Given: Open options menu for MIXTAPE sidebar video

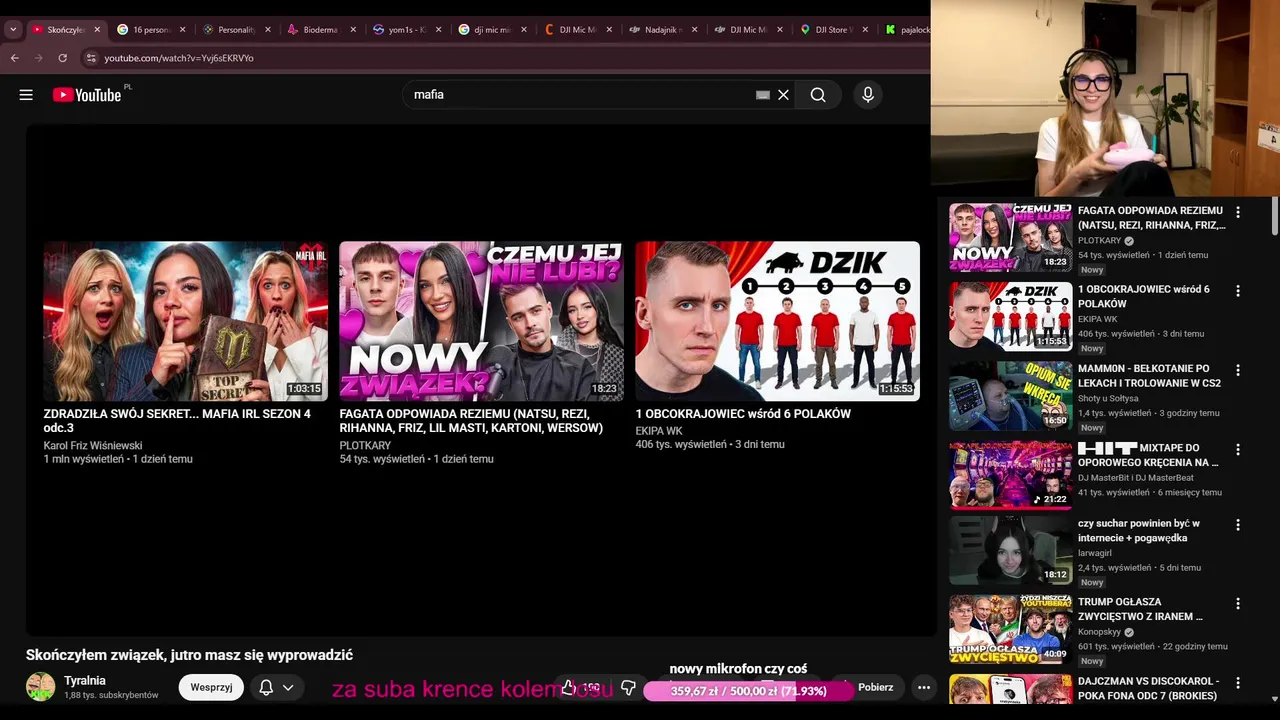Looking at the screenshot, I should pyautogui.click(x=1238, y=450).
